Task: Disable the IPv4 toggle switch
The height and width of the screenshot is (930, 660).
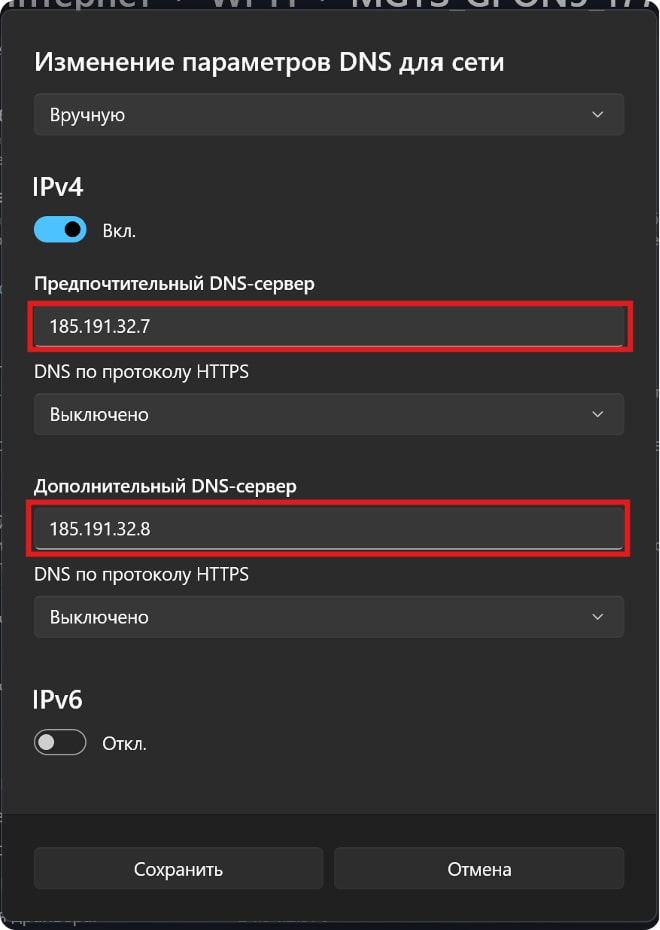Action: (x=60, y=230)
